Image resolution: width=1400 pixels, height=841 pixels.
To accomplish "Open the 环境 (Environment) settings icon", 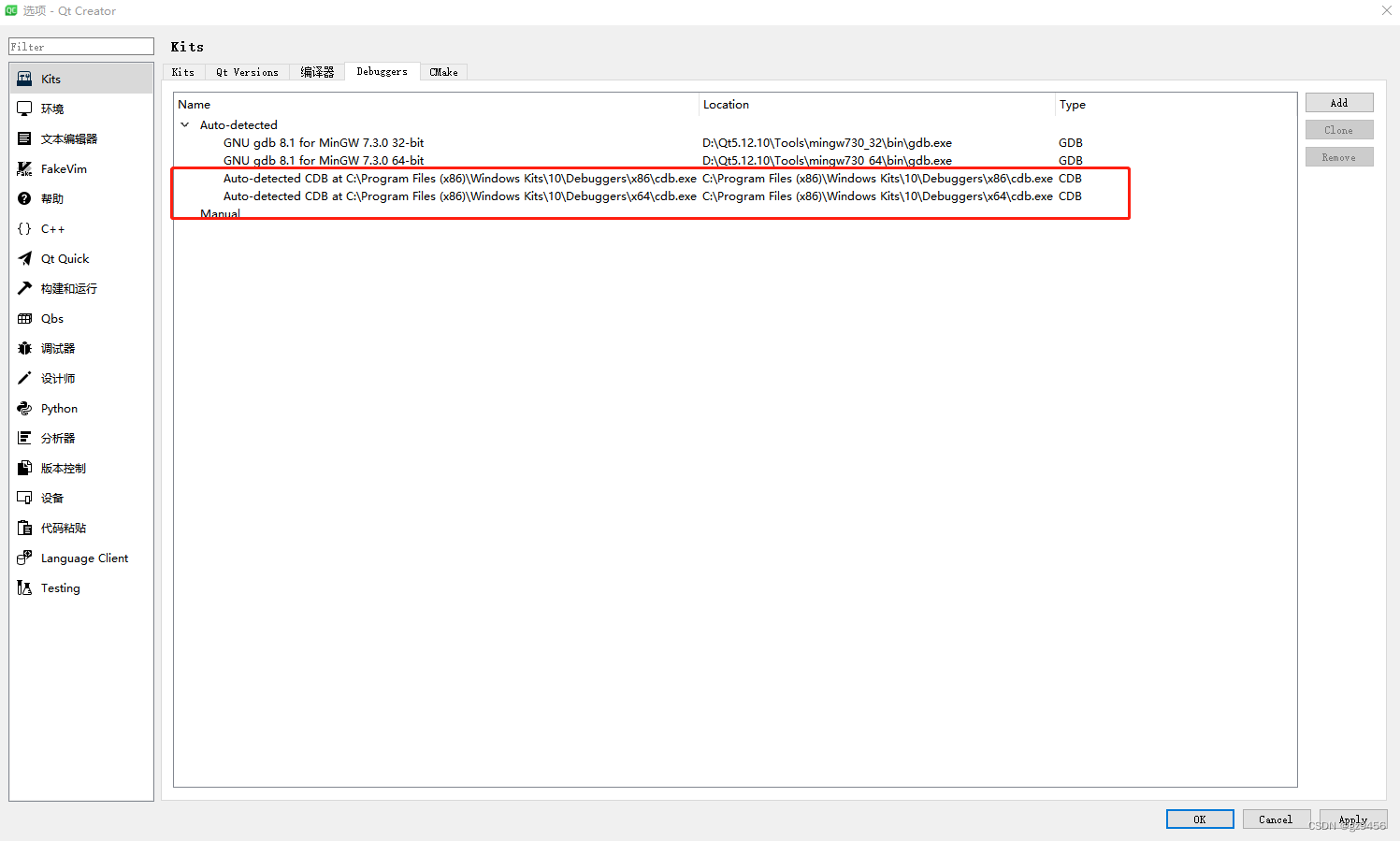I will [x=24, y=109].
